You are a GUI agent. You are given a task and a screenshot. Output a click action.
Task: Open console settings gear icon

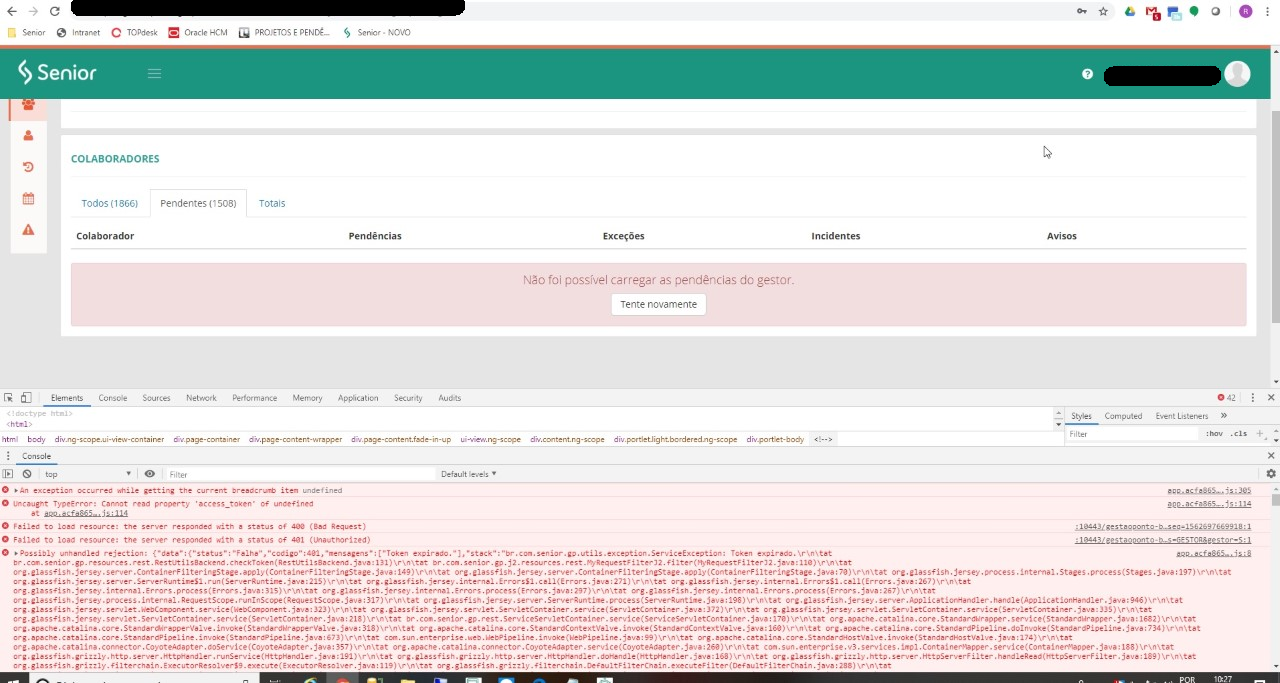point(1271,474)
